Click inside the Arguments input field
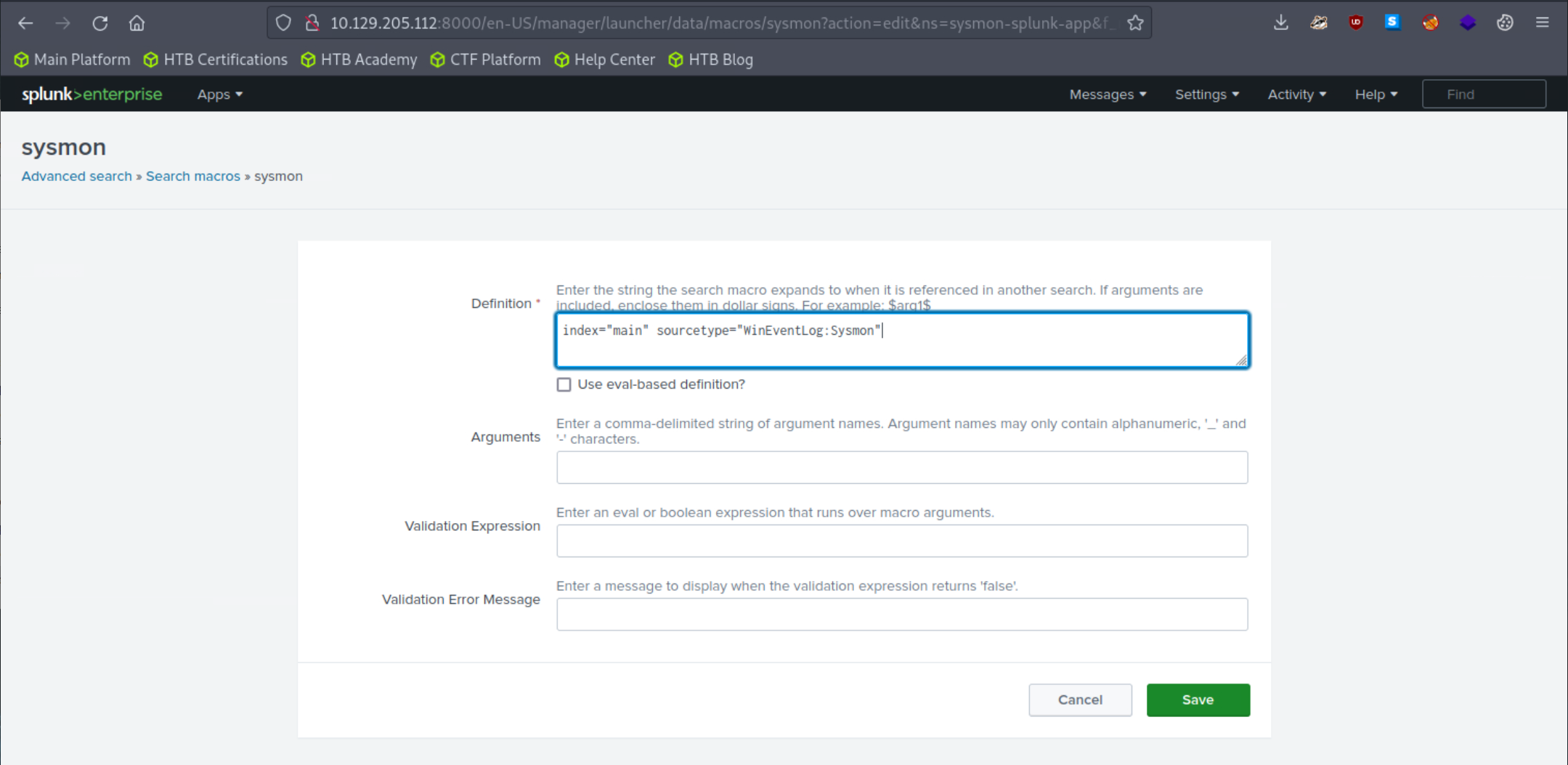Image resolution: width=1568 pixels, height=765 pixels. pyautogui.click(x=901, y=467)
